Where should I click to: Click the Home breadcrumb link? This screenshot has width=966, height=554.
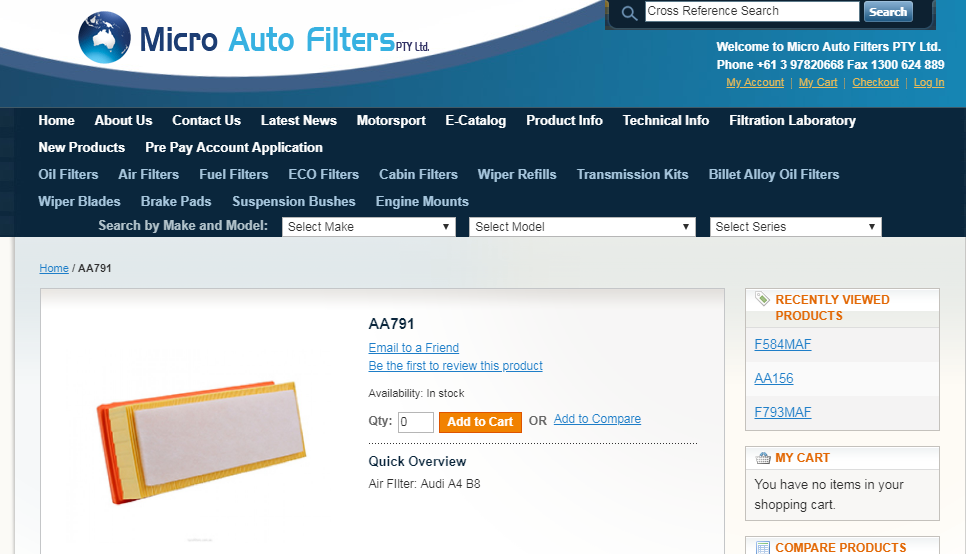tap(54, 268)
